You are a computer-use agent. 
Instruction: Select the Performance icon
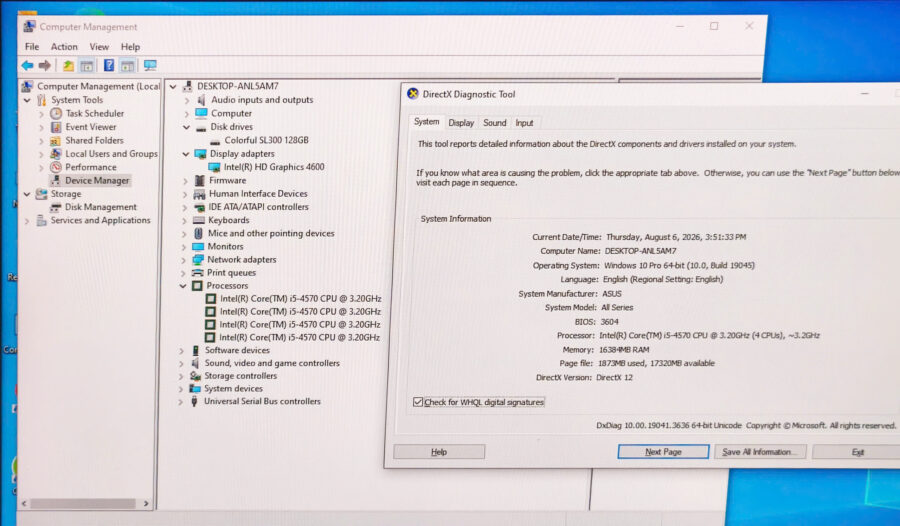tap(56, 167)
